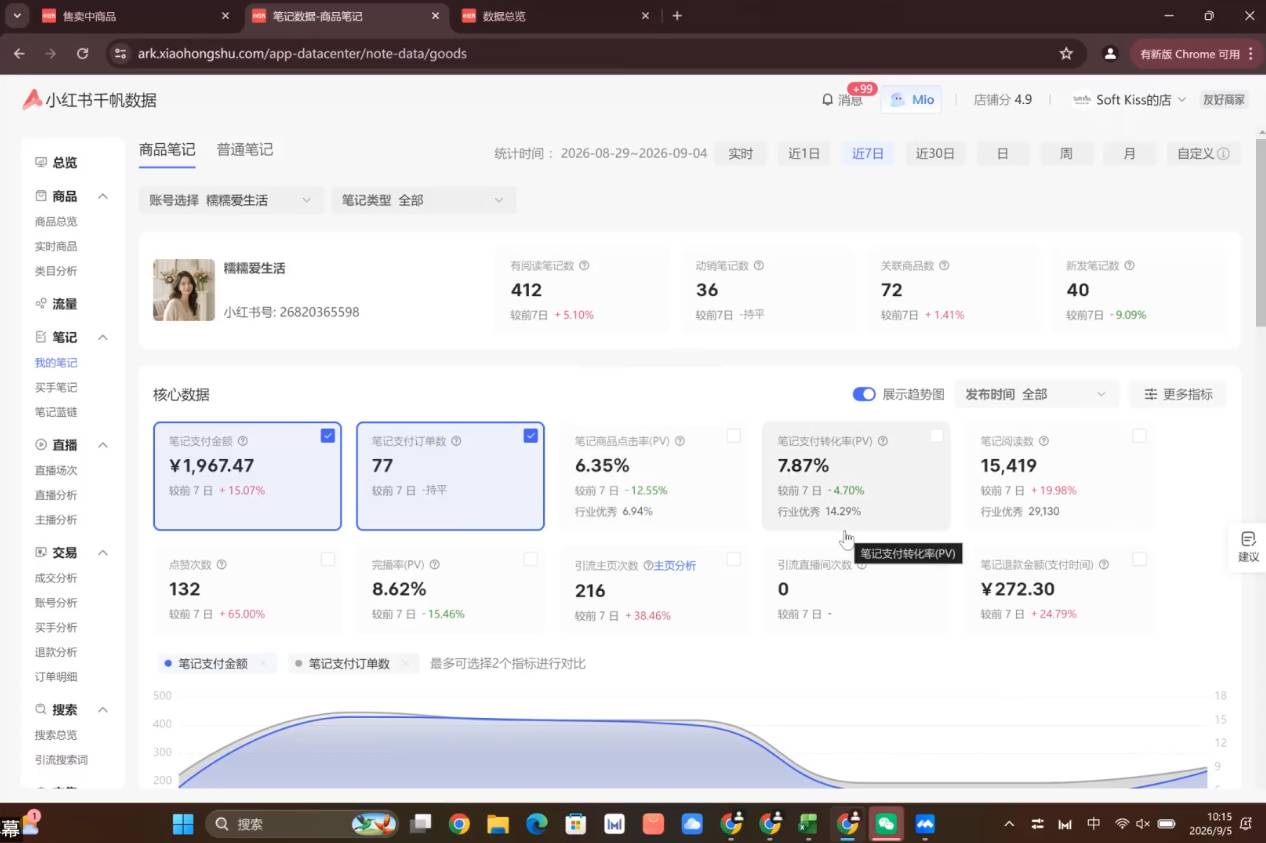Screen dimensions: 1266x843
Task: Click question mark next to 笔记支付订单数
Action: click(x=456, y=441)
